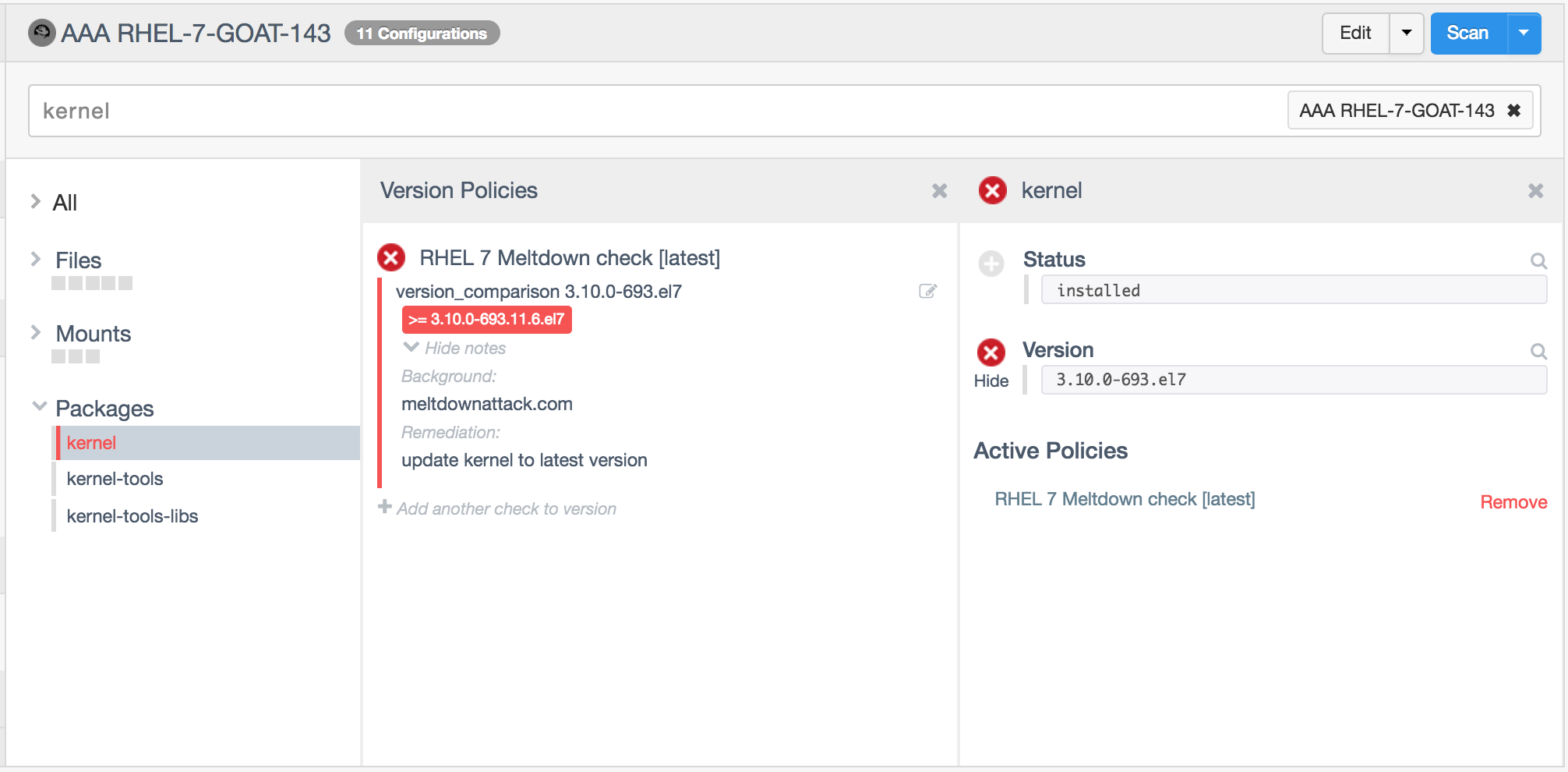
Task: Edit the version_comparison check
Action: pyautogui.click(x=927, y=291)
